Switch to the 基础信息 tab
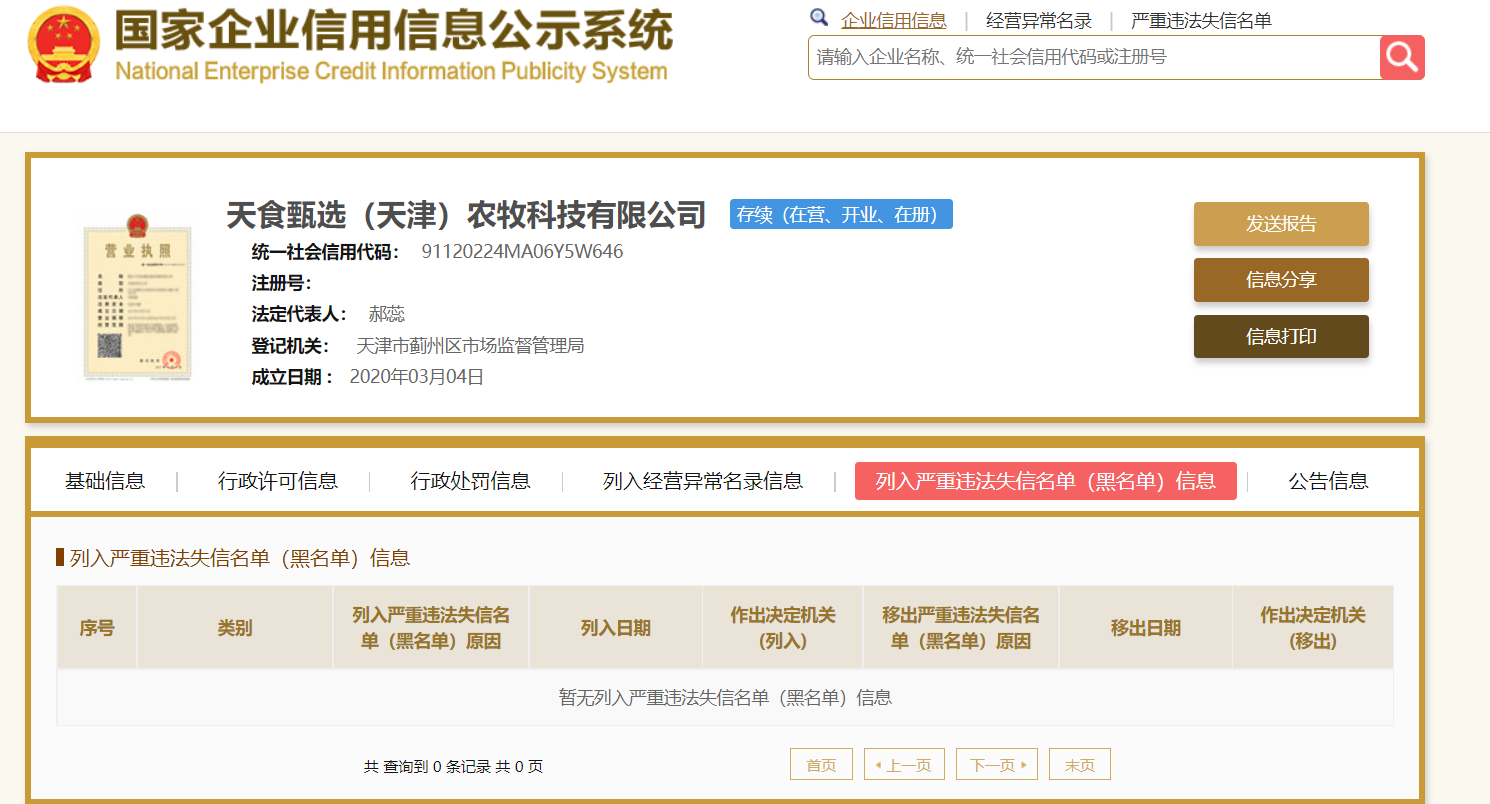The width and height of the screenshot is (1490, 804). [105, 481]
